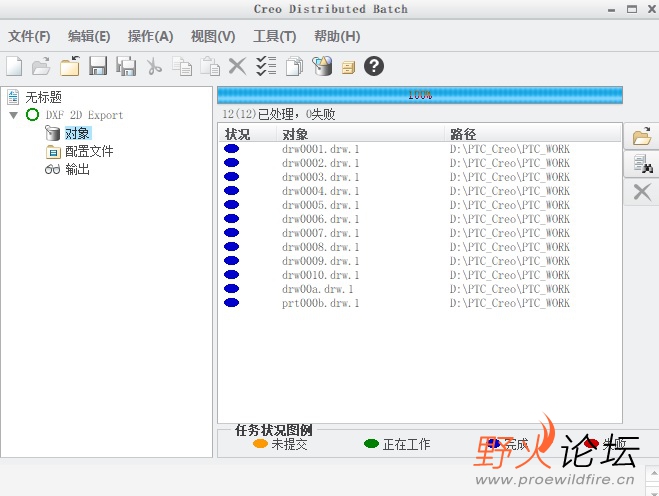Viewport: 659px width, 496px height.
Task: Select the 配置文件 tree item
Action: (89, 151)
